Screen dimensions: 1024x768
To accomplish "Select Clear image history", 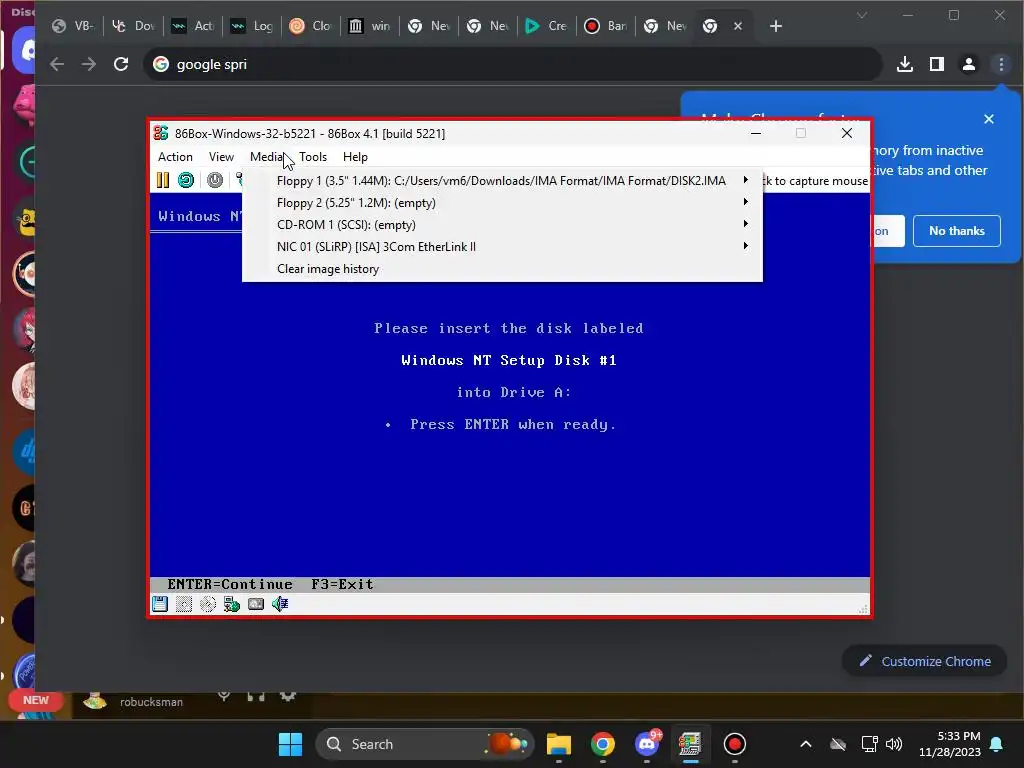I will 503,269.
